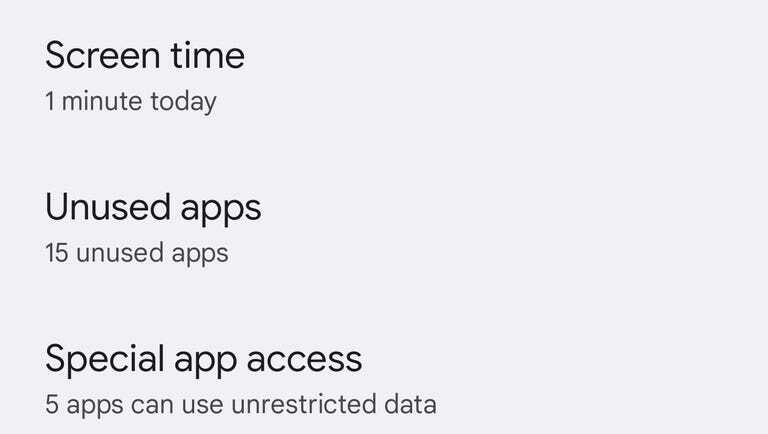Select the Unused apps heading

(153, 207)
